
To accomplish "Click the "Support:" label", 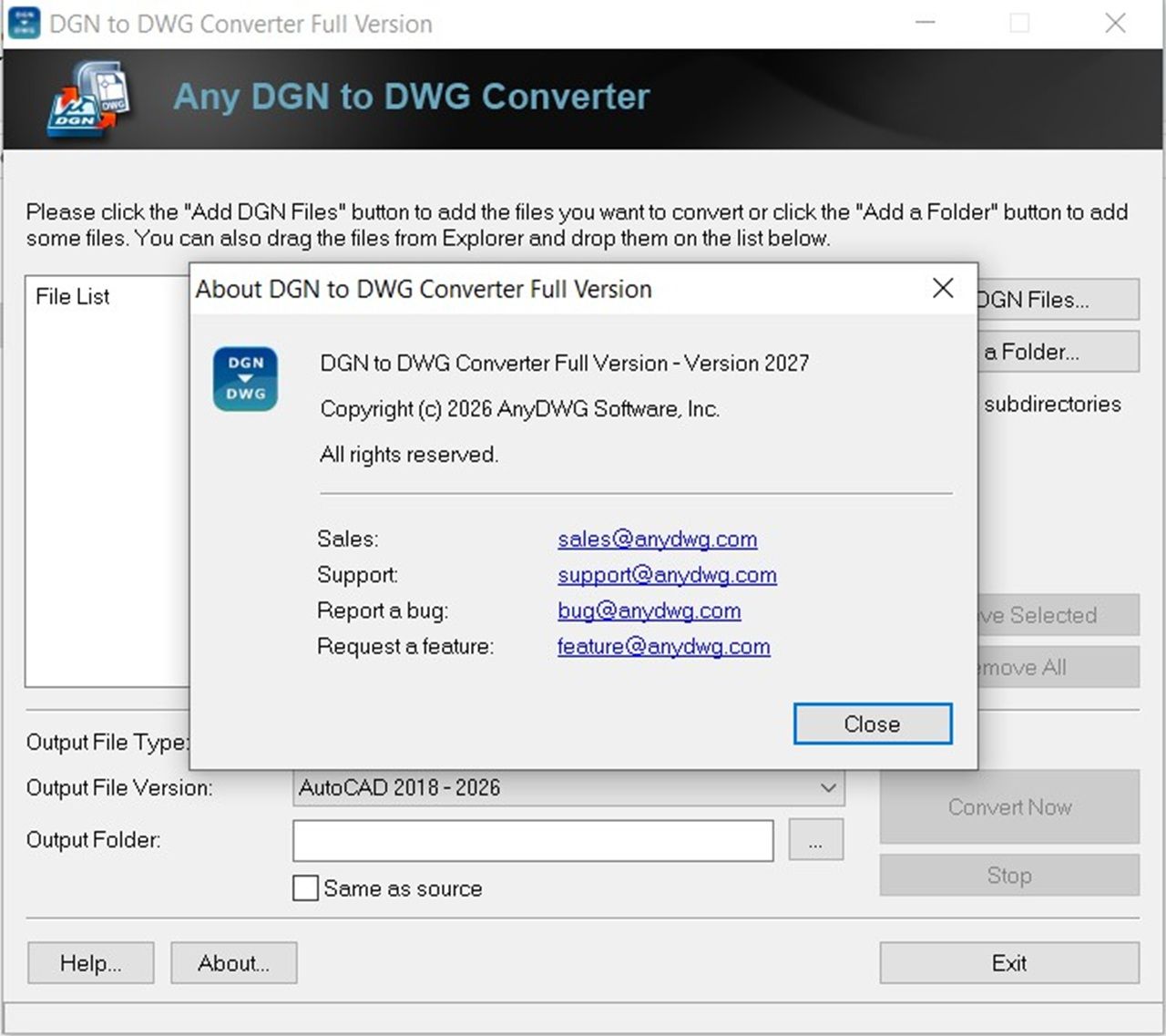I will pos(358,575).
